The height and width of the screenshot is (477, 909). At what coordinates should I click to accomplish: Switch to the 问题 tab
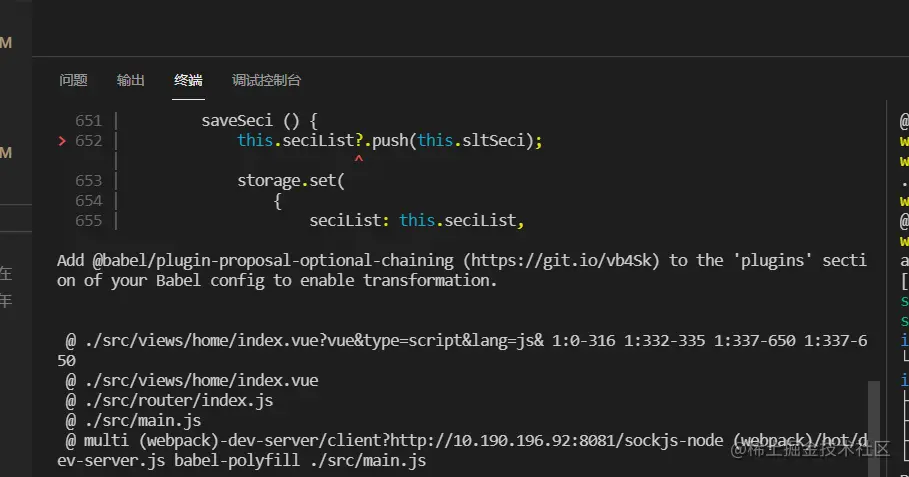point(73,80)
